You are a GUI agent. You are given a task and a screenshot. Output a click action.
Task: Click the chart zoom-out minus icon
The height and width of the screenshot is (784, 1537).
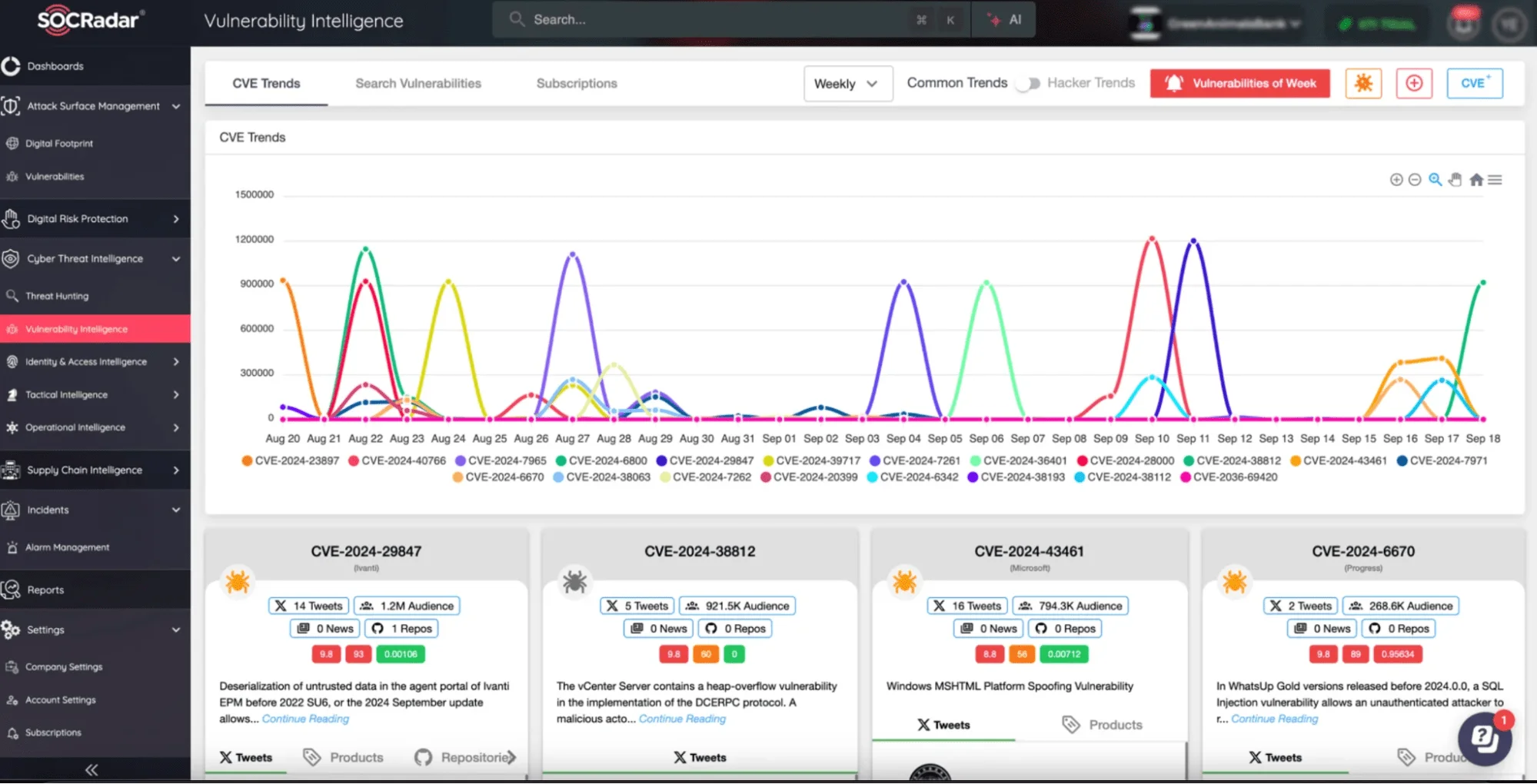[1415, 180]
